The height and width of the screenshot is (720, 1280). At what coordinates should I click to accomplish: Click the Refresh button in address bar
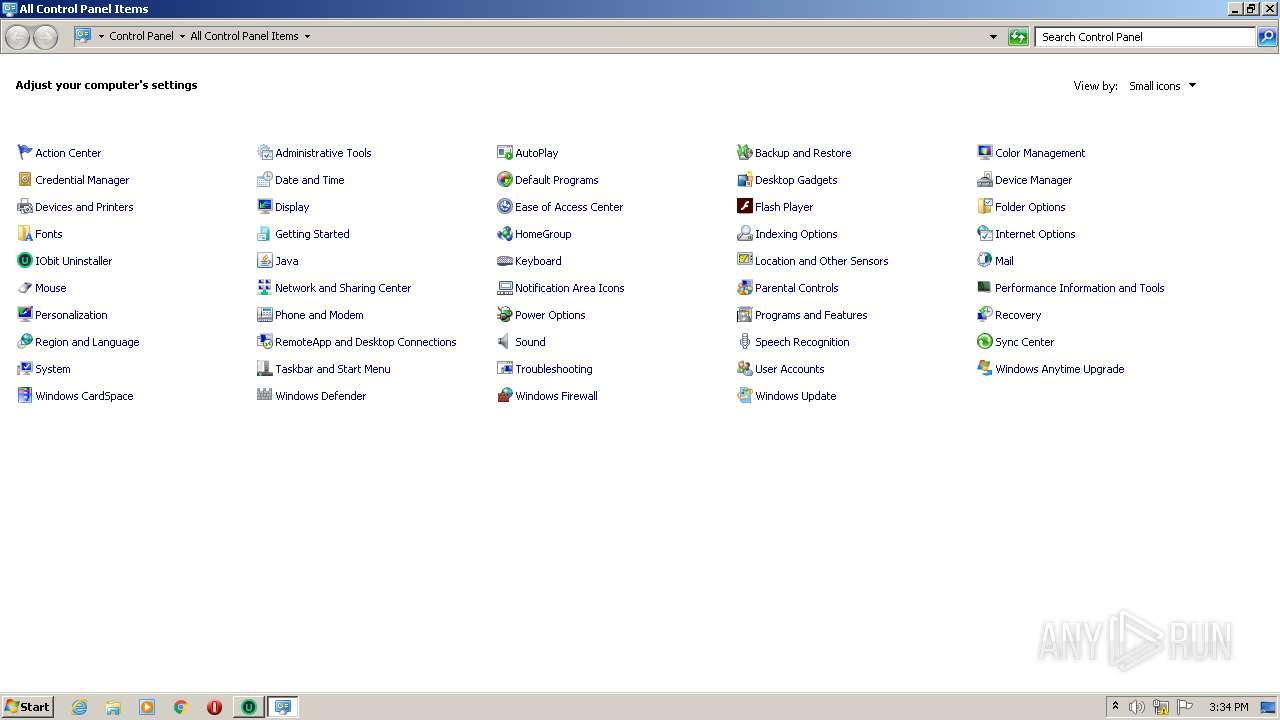point(1018,37)
